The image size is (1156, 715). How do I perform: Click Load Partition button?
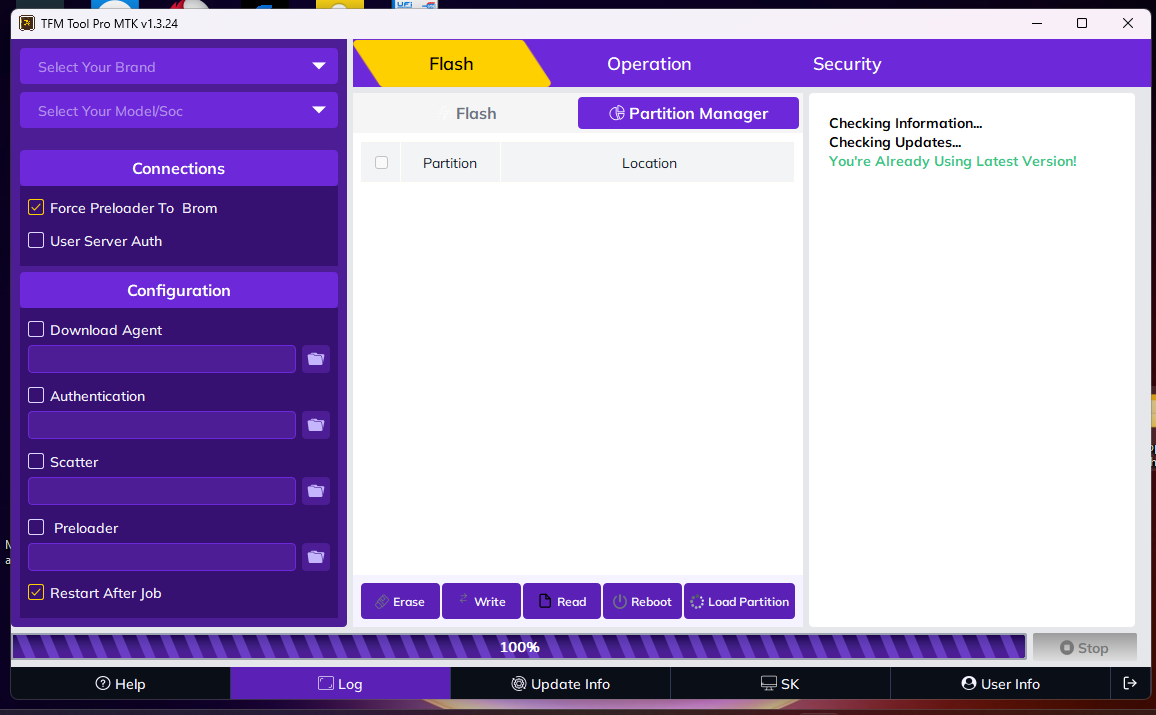coord(739,601)
